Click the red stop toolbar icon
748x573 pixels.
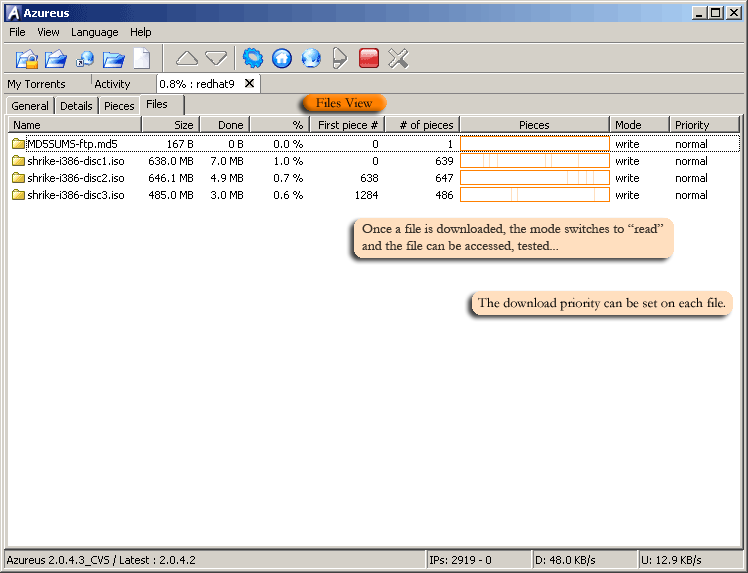click(x=369, y=58)
